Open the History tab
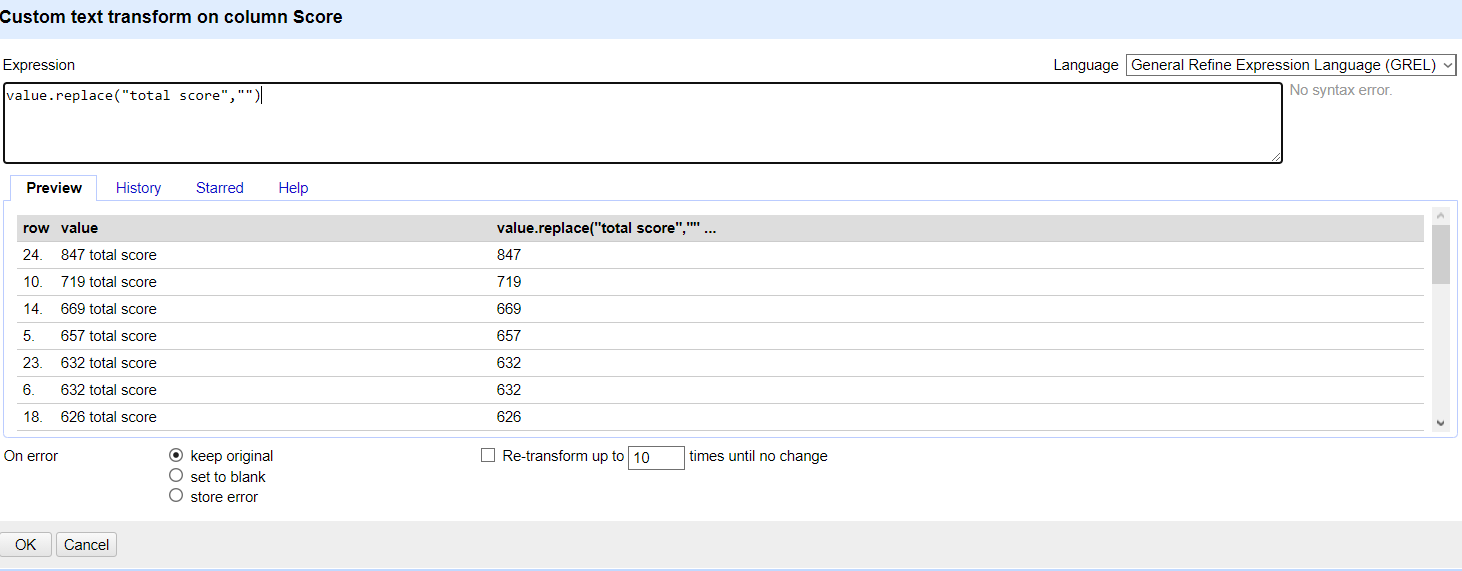This screenshot has width=1462, height=571. [x=138, y=188]
